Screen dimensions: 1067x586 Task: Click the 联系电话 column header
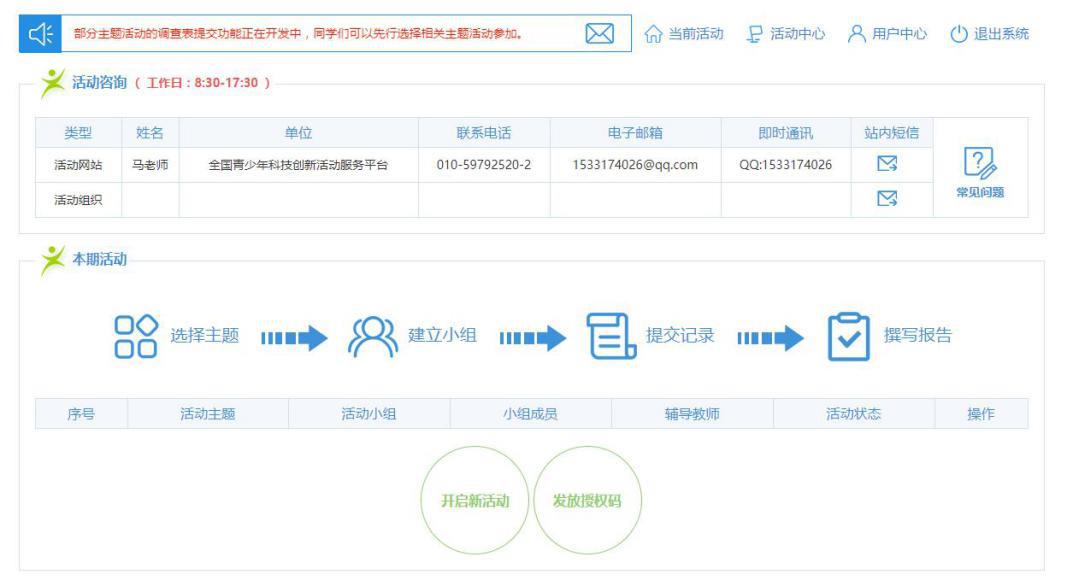pos(484,133)
